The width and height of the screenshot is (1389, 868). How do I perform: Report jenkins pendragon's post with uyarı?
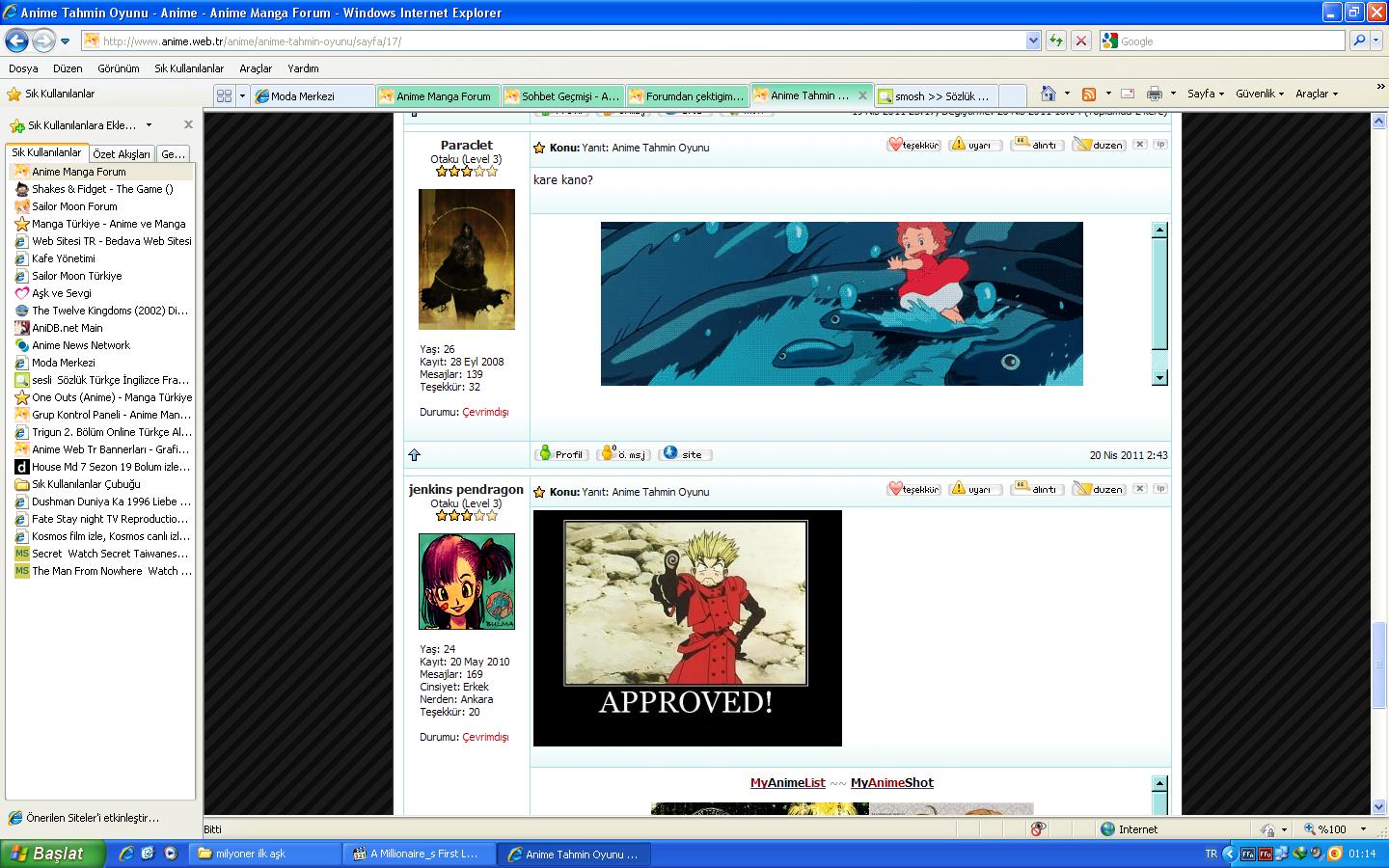[x=974, y=489]
